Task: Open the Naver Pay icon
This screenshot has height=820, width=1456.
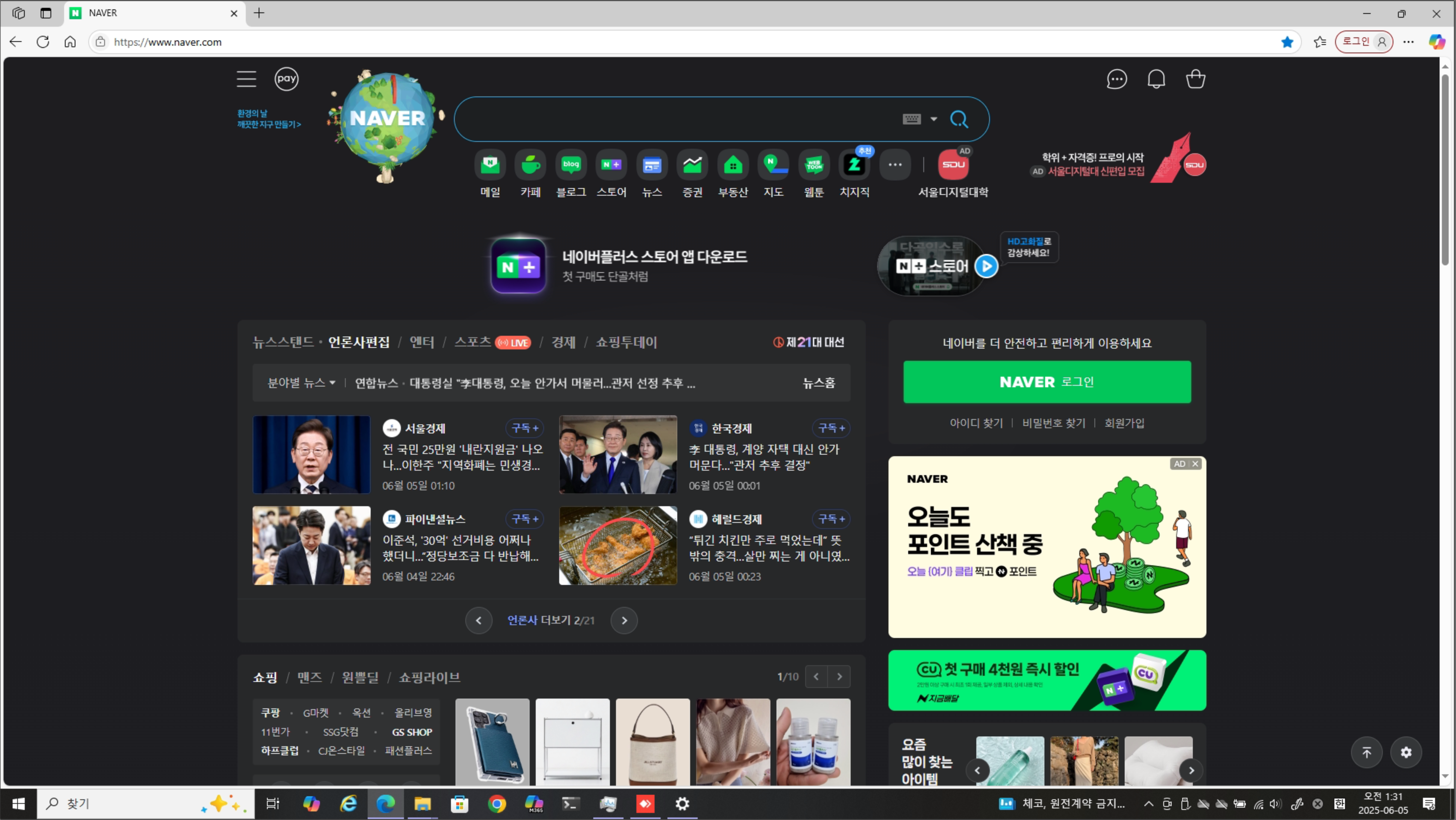Action: 286,79
